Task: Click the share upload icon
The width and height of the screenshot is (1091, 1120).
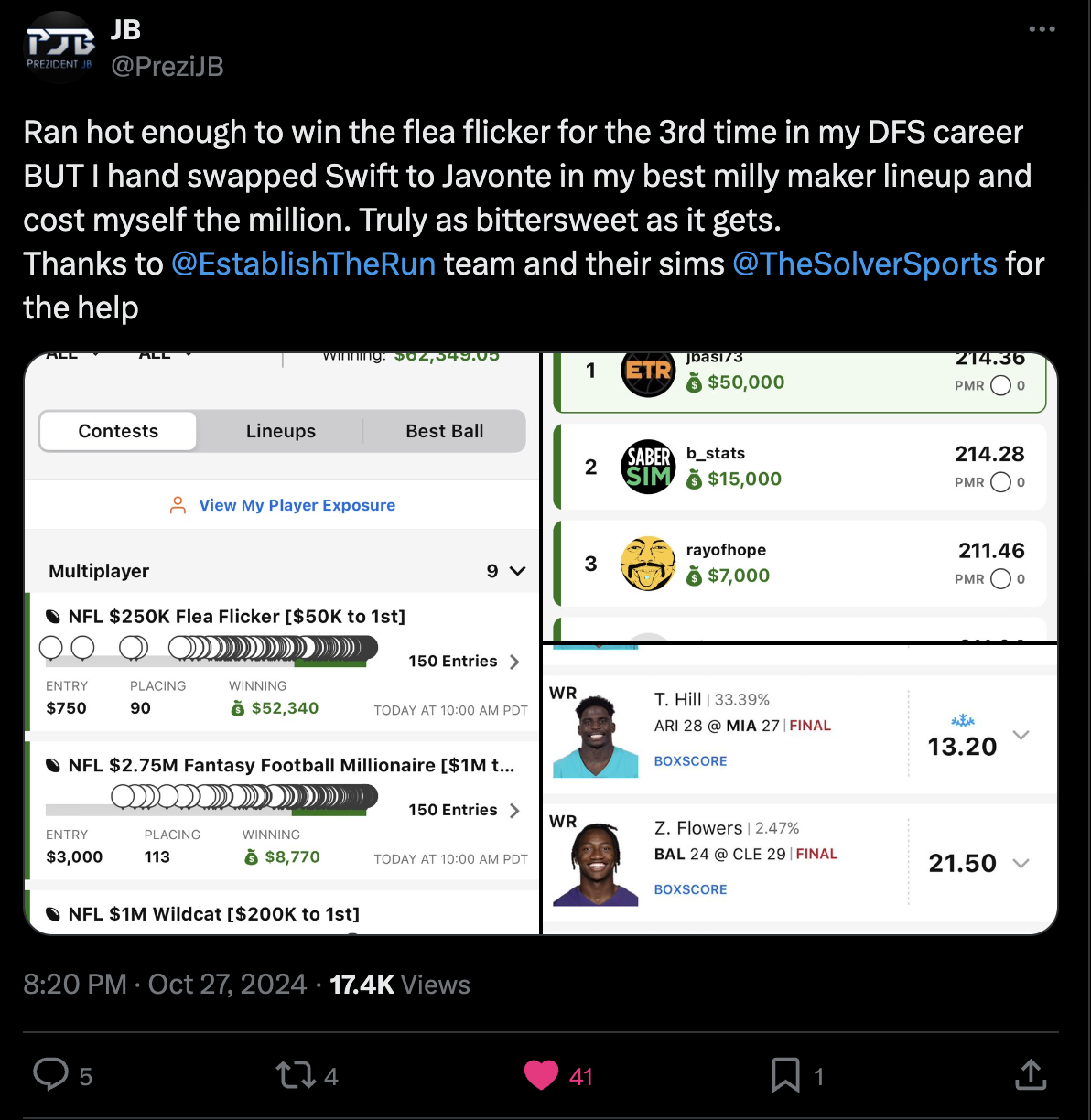Action: tap(1031, 1074)
